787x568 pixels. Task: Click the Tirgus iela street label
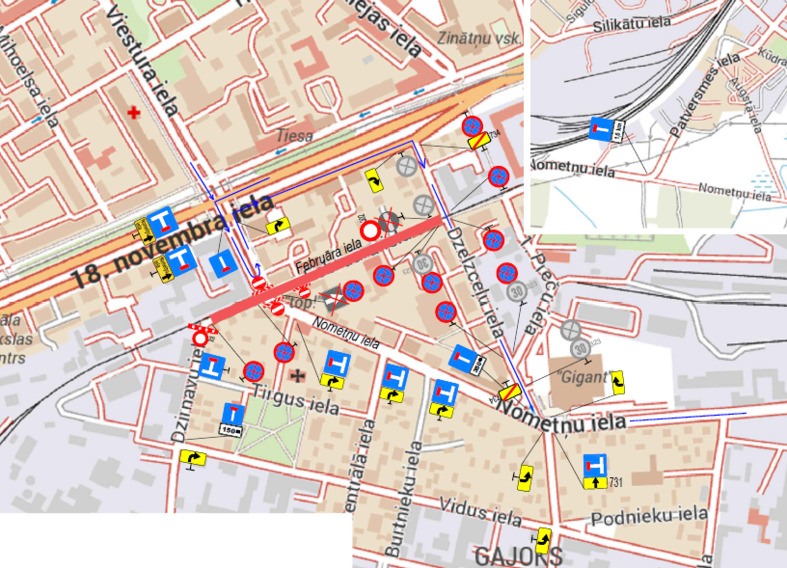[295, 399]
